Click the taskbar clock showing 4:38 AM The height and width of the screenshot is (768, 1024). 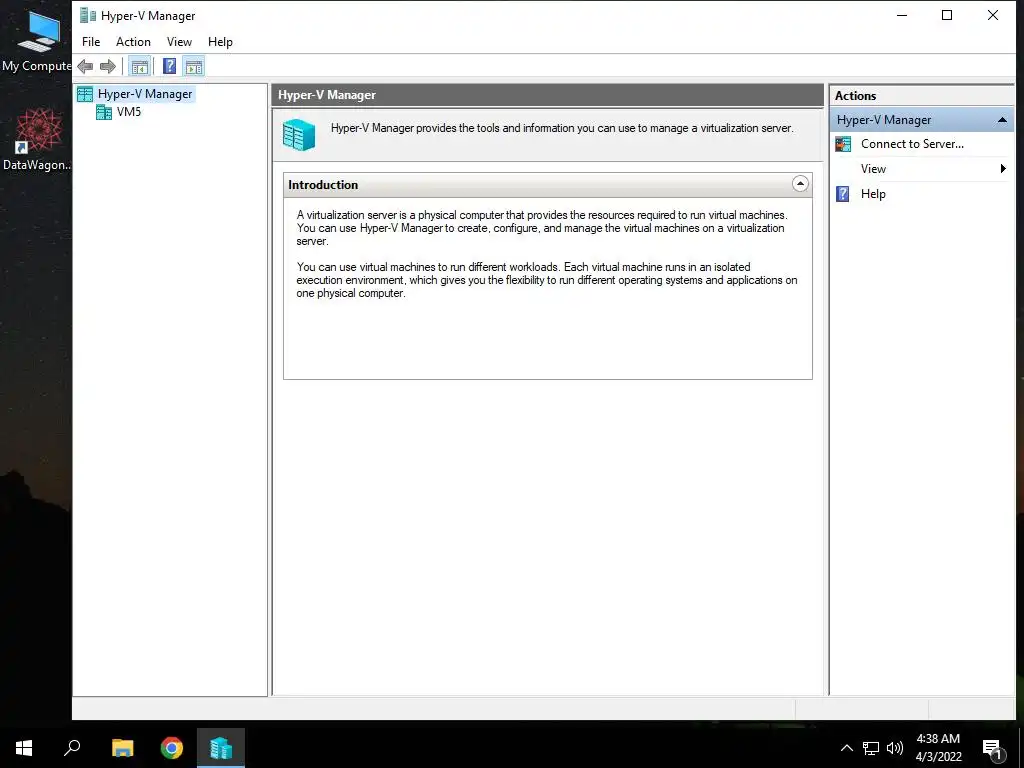point(938,748)
